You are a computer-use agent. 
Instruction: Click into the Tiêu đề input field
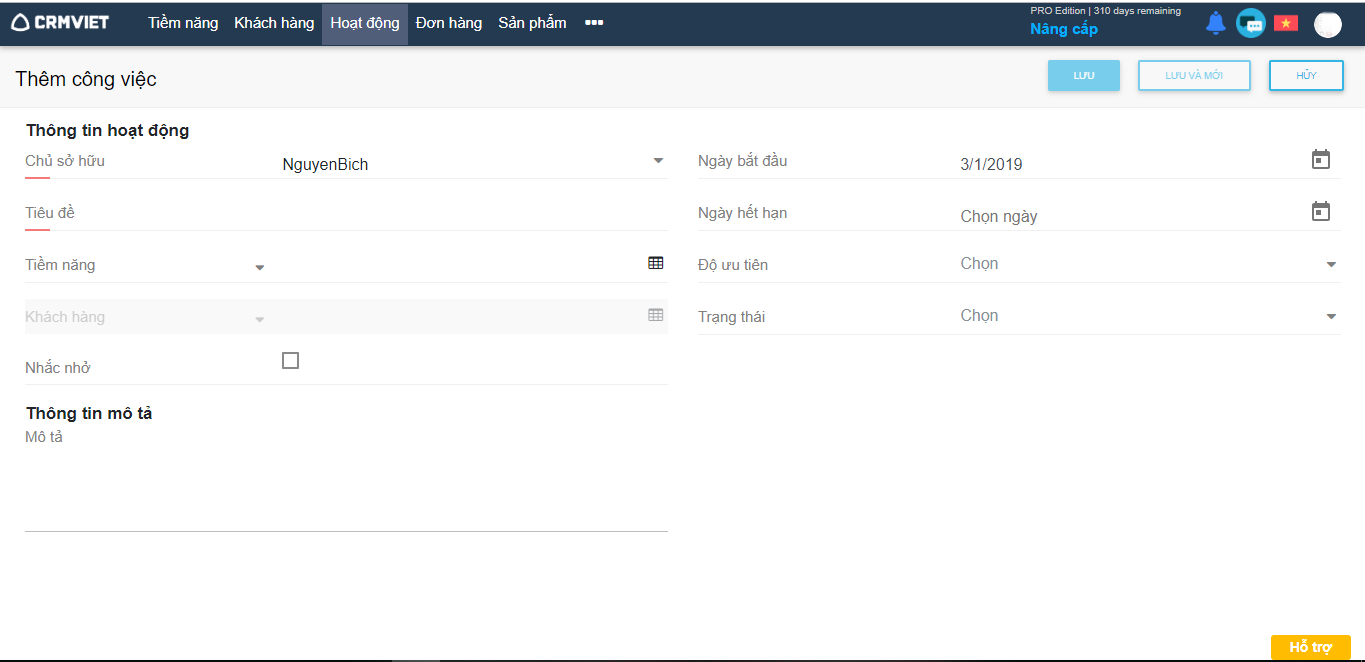tap(470, 213)
